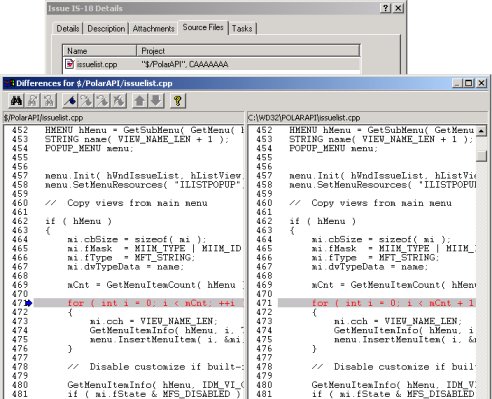Click line 465 mi.fMask in right pane
This screenshot has width=492, height=399.
[x=393, y=248]
